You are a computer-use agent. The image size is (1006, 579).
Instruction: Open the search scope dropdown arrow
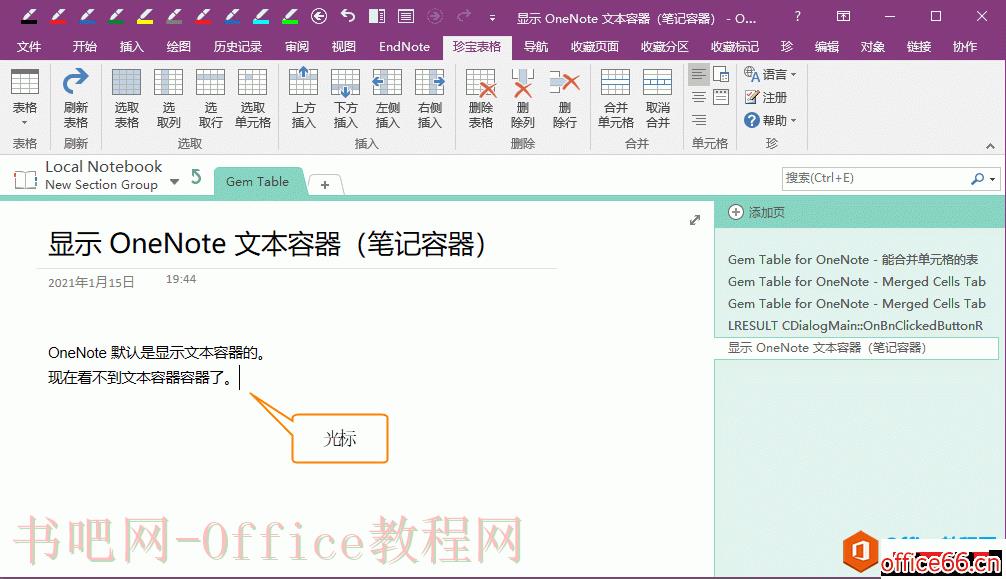point(993,179)
